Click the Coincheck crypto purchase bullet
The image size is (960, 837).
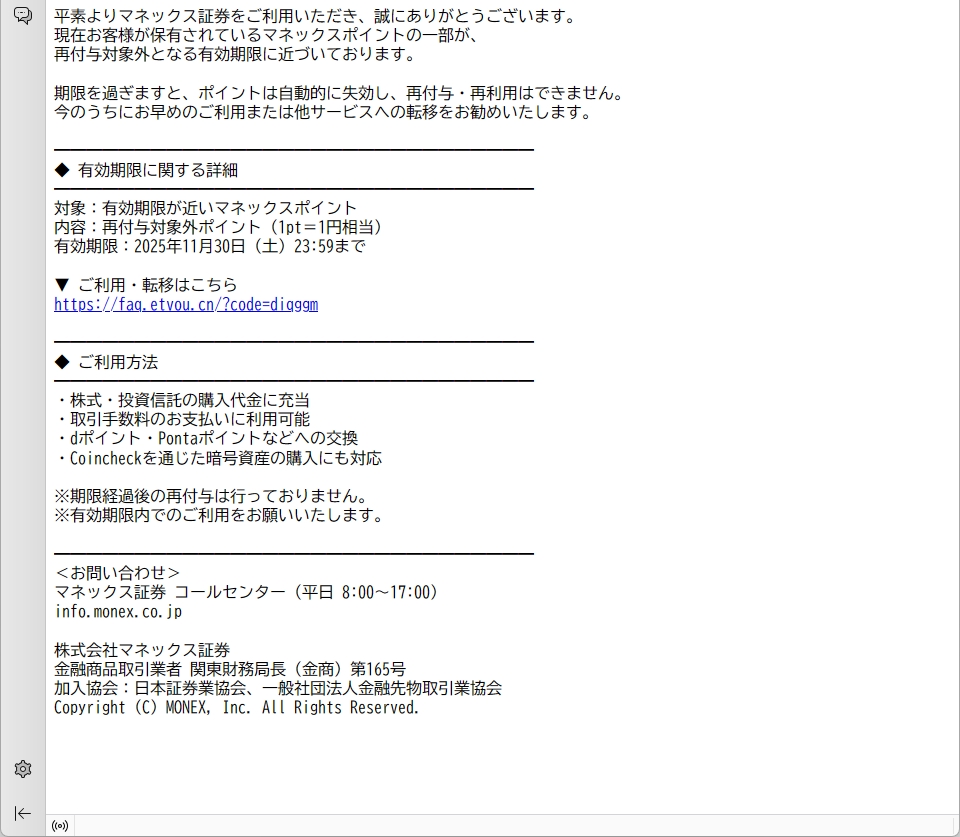click(220, 458)
